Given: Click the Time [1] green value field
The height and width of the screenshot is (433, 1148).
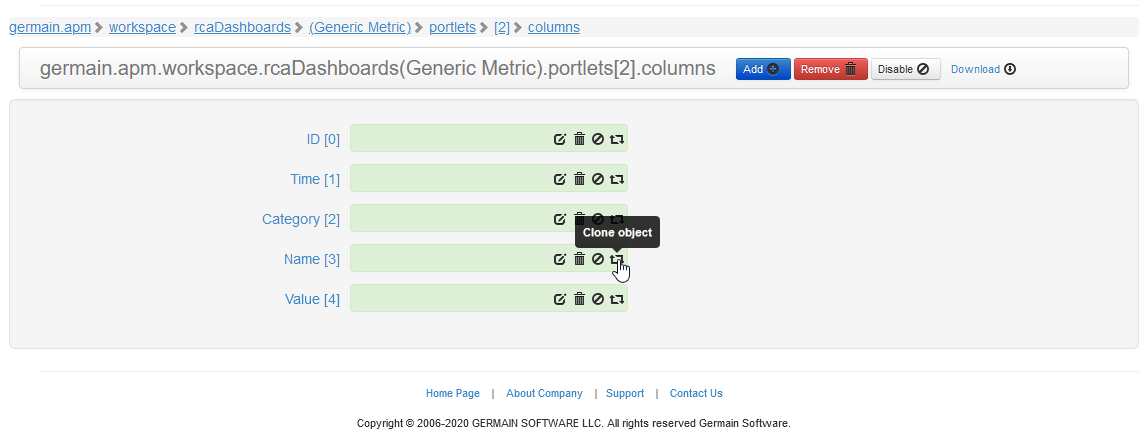Looking at the screenshot, I should 450,179.
